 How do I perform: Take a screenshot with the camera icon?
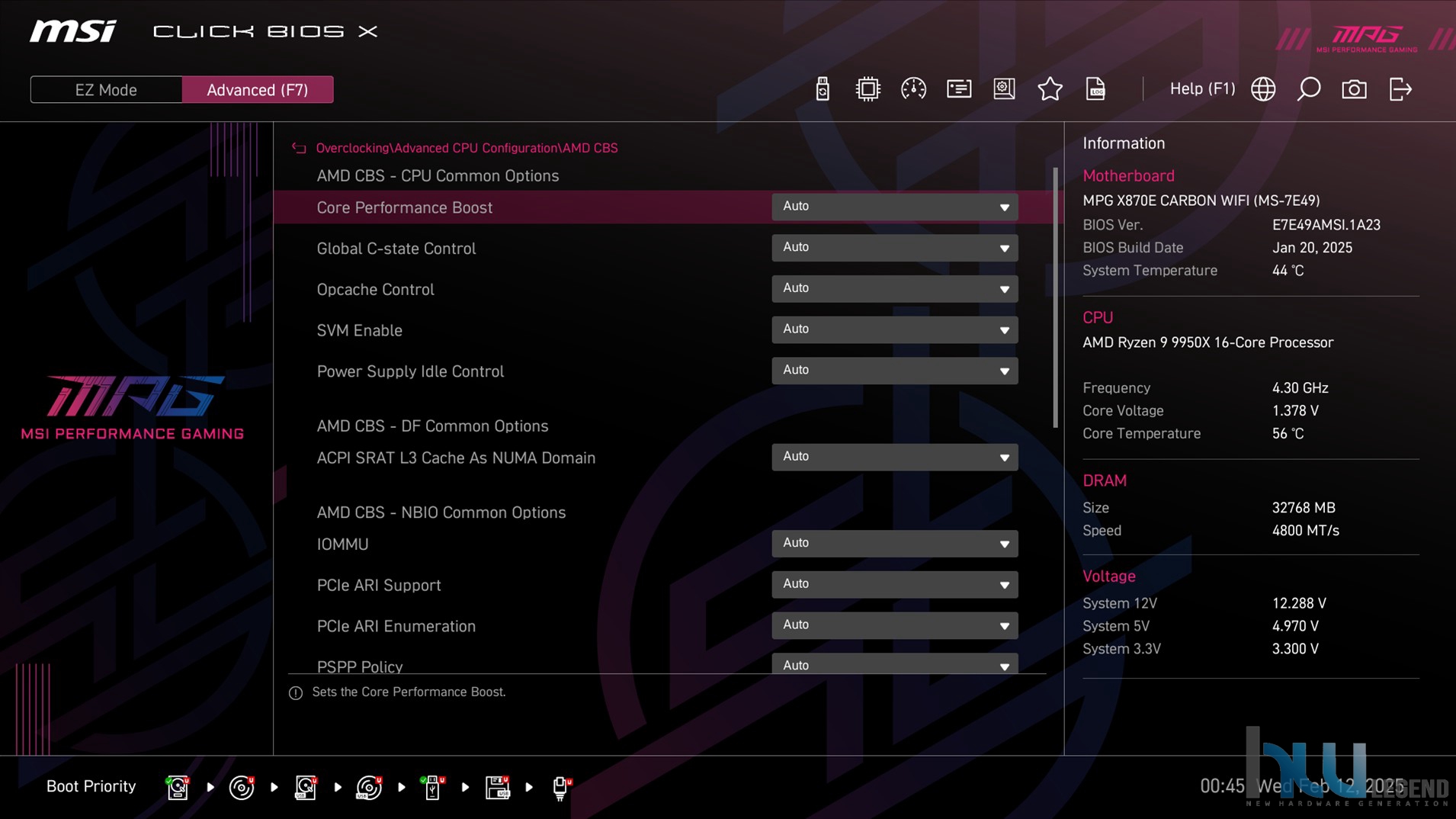pos(1354,89)
